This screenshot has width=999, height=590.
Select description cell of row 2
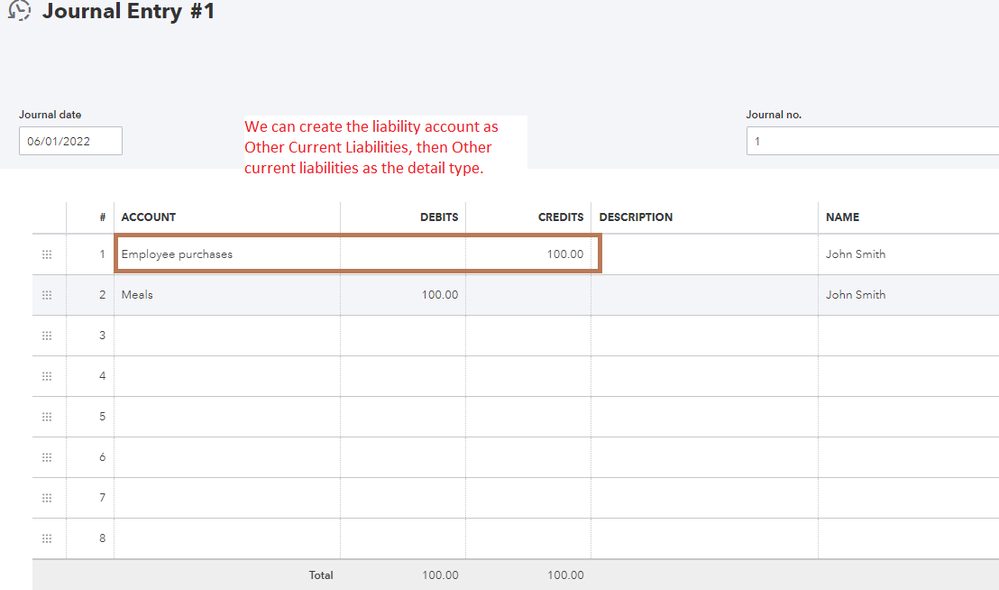(x=705, y=295)
